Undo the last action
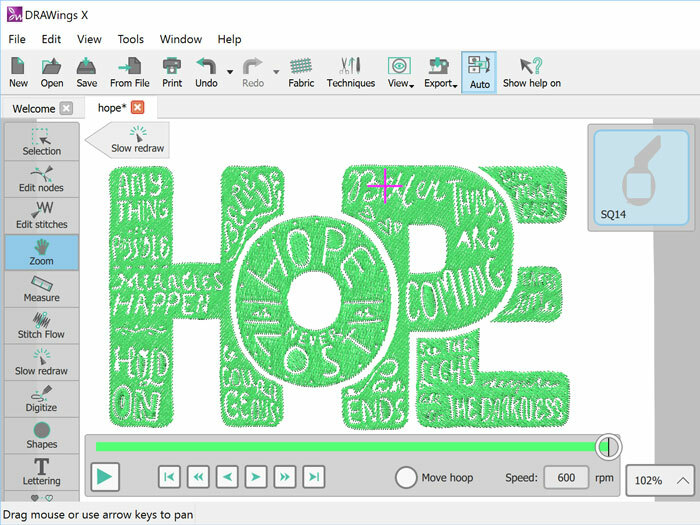700x525 pixels. (x=206, y=72)
